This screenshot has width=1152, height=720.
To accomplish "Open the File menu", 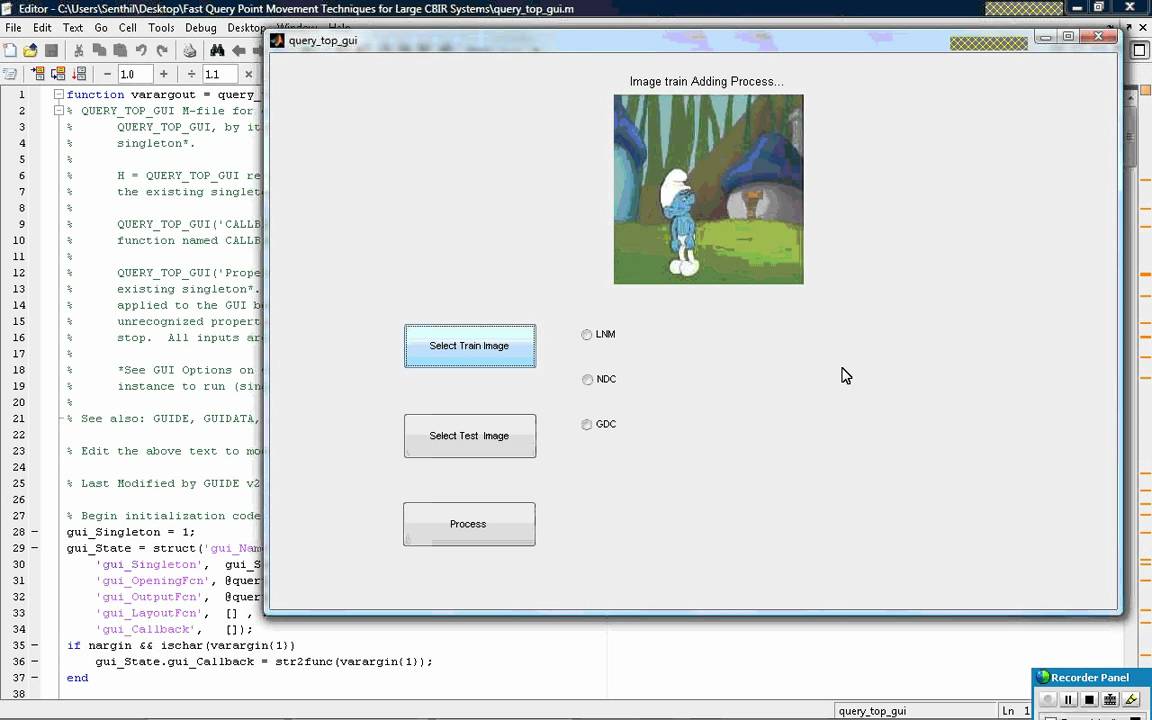I will pos(13,27).
